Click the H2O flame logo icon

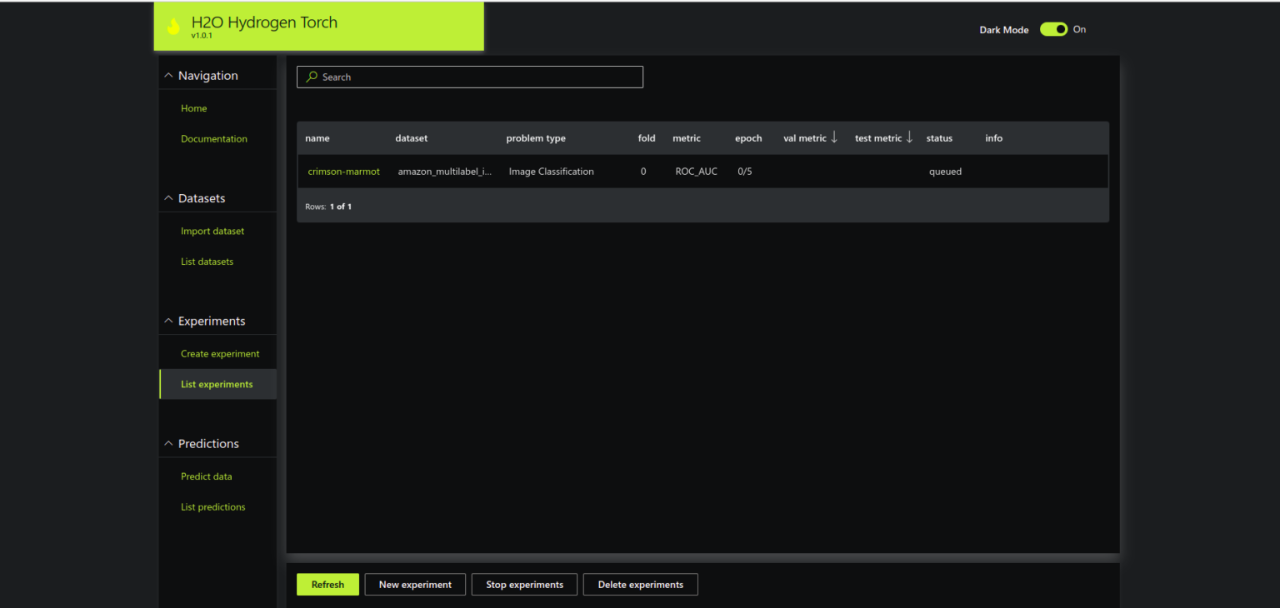[173, 27]
